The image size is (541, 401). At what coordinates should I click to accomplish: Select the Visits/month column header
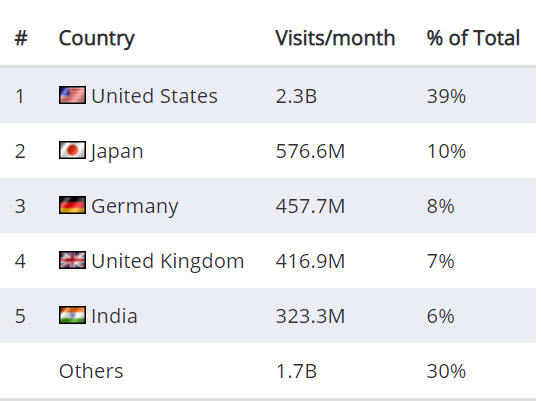(335, 38)
